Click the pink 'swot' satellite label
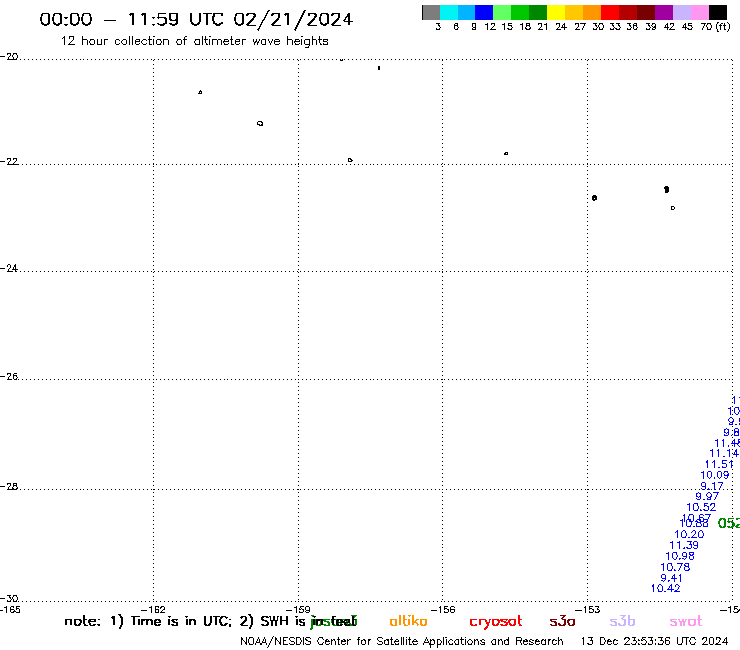Image resolution: width=740 pixels, height=650 pixels. coord(686,621)
